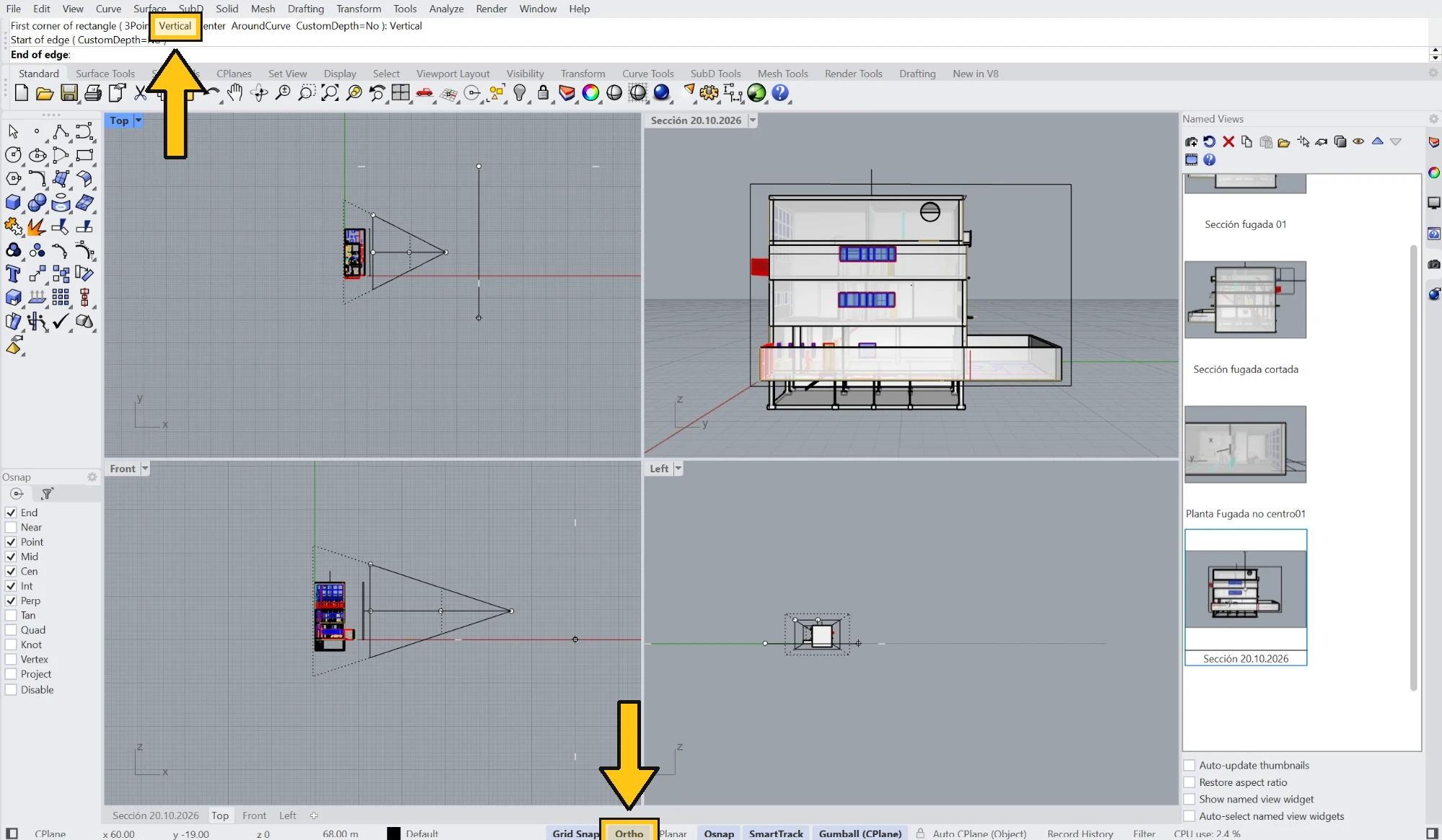The image size is (1442, 840).
Task: Open the four-viewport layout icon
Action: click(x=401, y=93)
